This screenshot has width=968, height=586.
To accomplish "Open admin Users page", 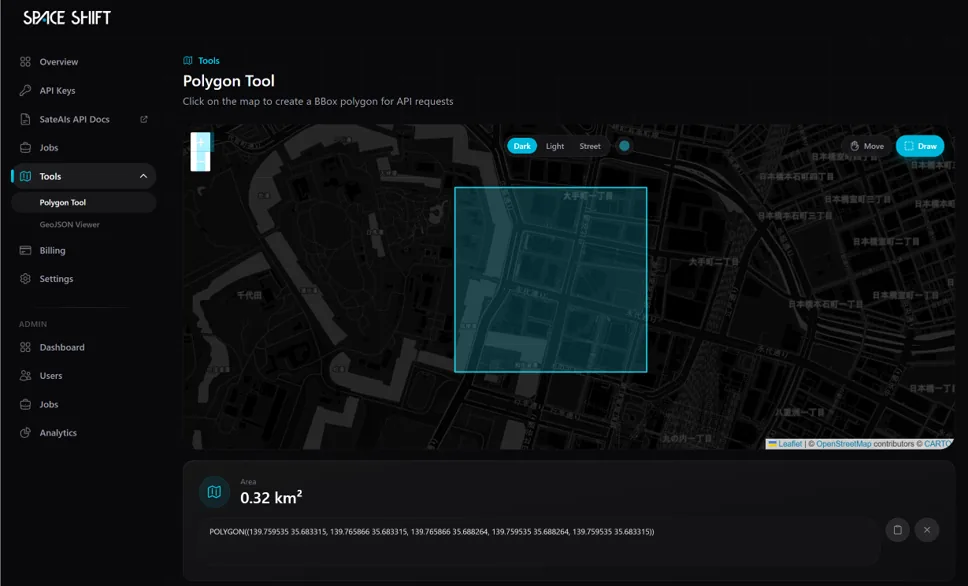I will pyautogui.click(x=51, y=375).
